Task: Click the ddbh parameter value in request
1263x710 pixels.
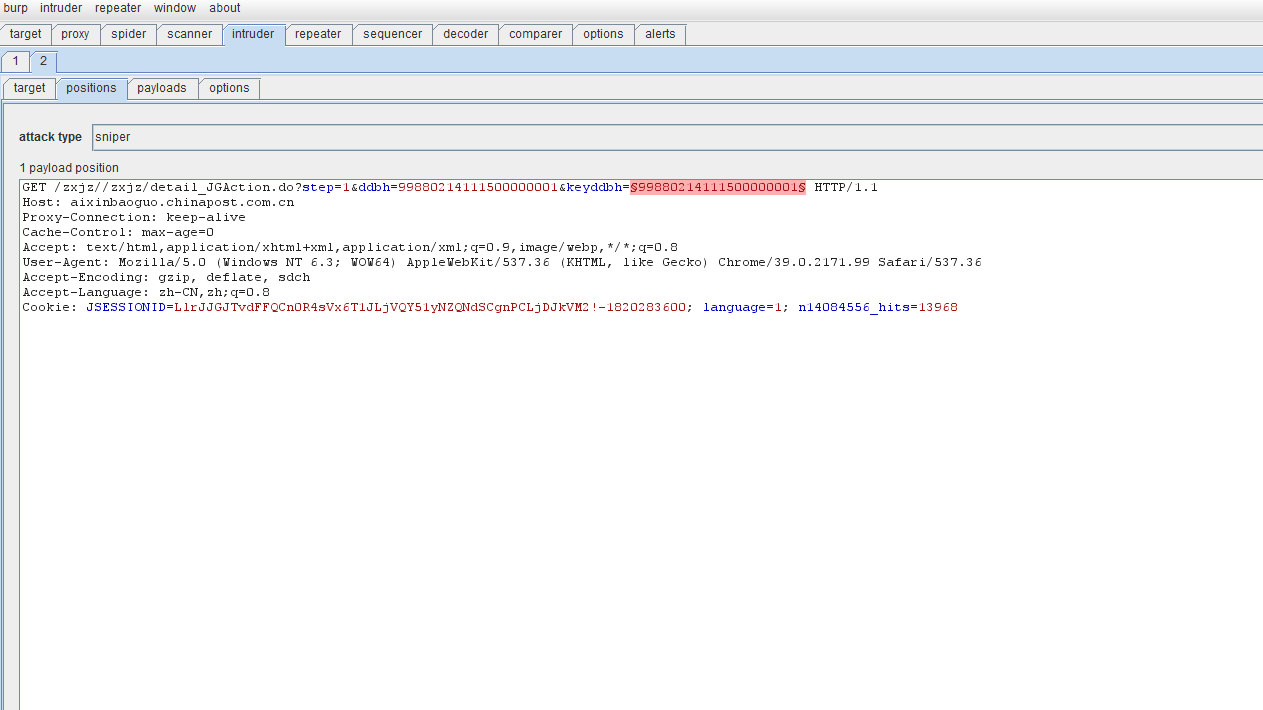Action: point(478,187)
